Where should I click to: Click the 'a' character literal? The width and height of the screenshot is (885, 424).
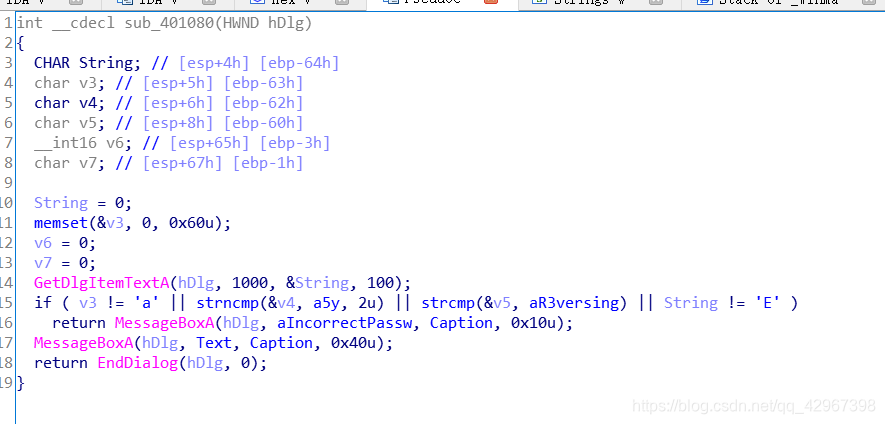[147, 303]
